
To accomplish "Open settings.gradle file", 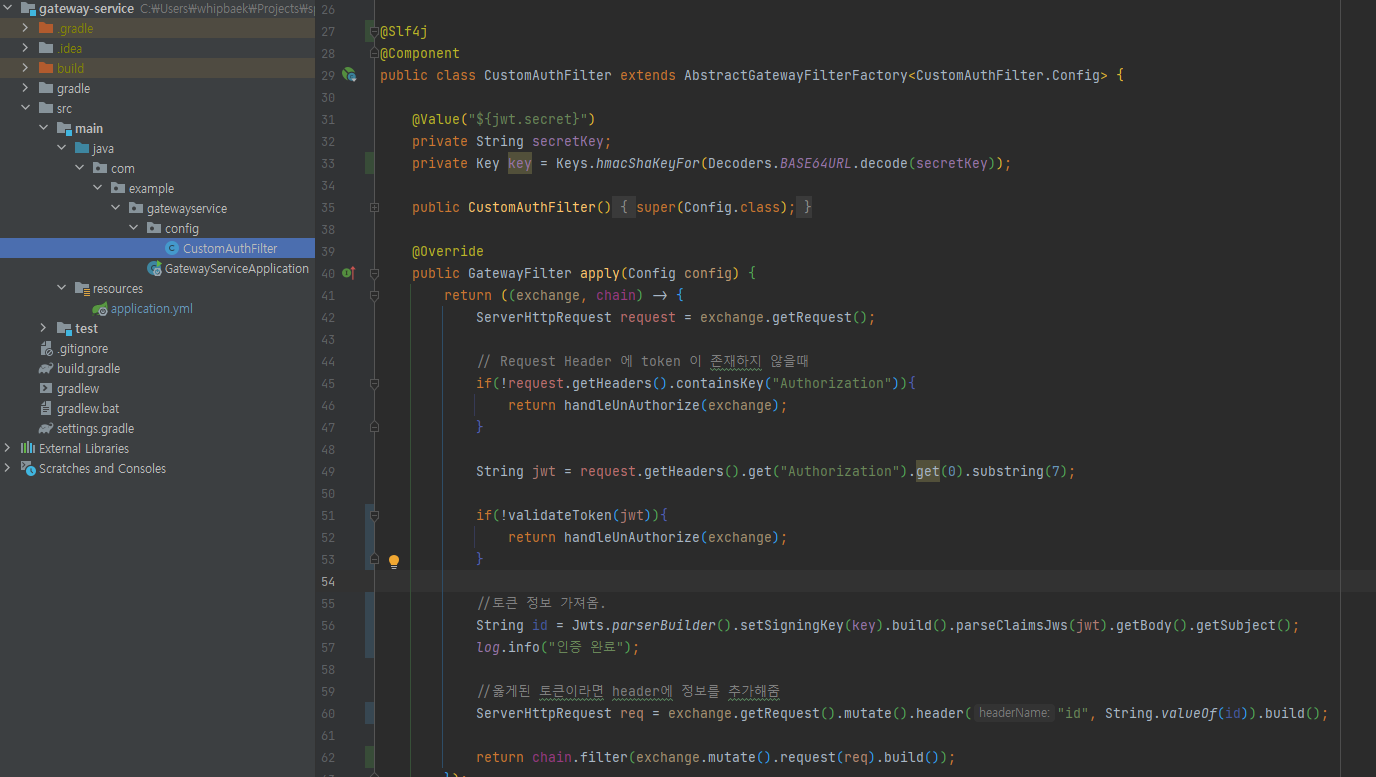I will 95,428.
